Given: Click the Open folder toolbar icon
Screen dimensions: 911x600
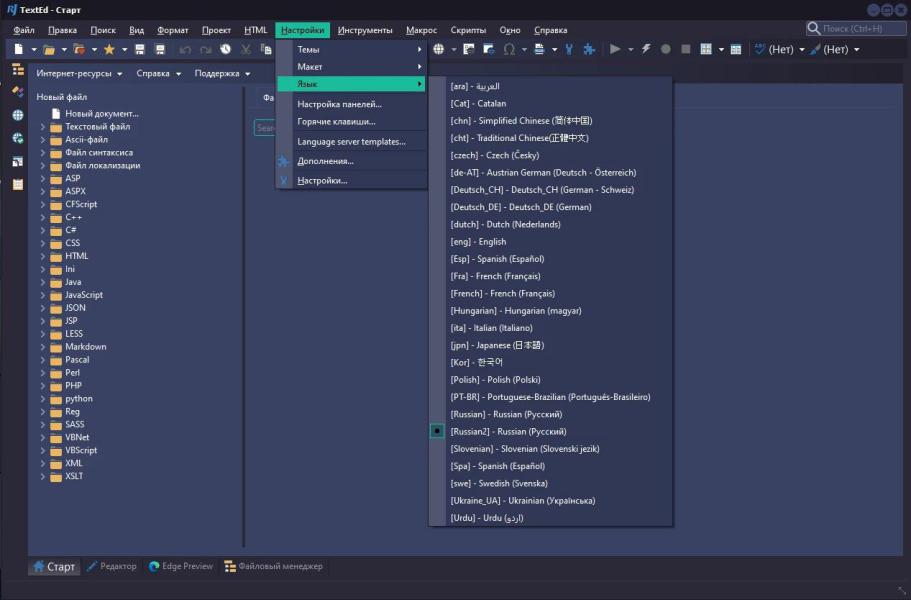Looking at the screenshot, I should click(49, 49).
